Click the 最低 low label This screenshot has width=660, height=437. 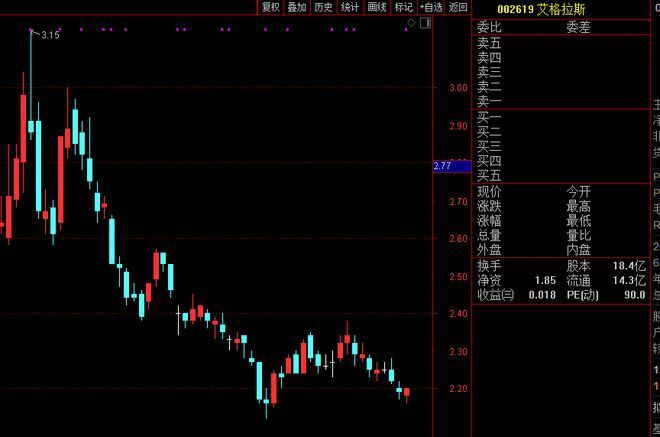pos(578,221)
